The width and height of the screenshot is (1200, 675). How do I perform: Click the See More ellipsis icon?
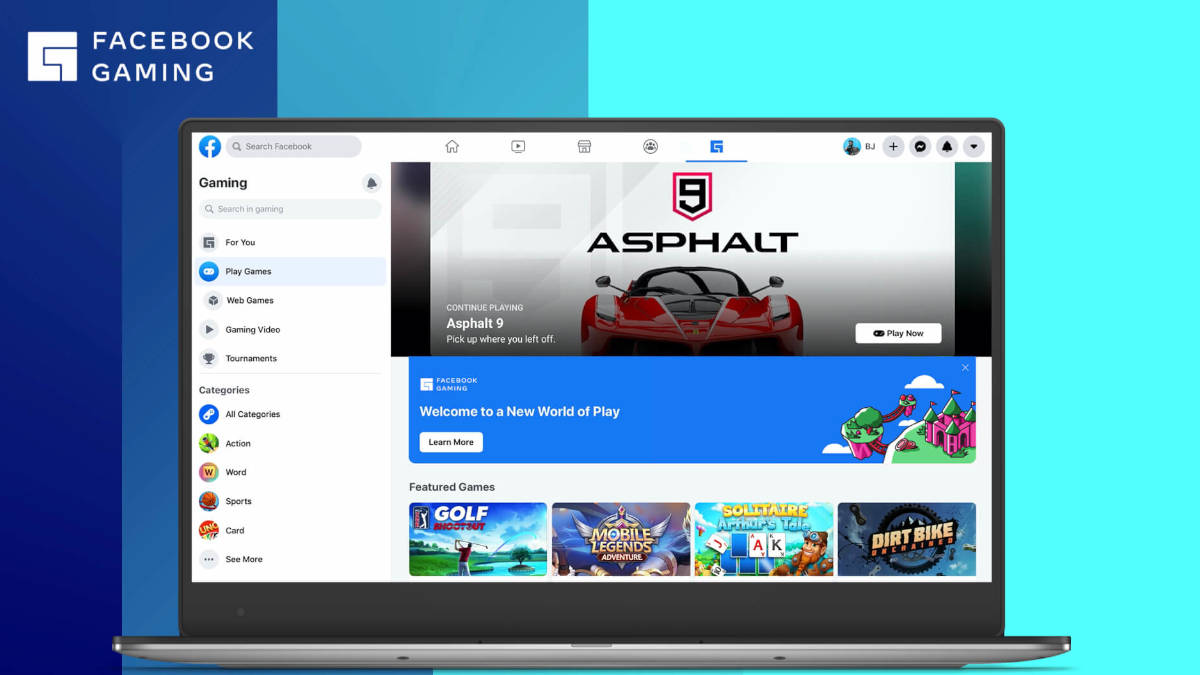pos(209,559)
